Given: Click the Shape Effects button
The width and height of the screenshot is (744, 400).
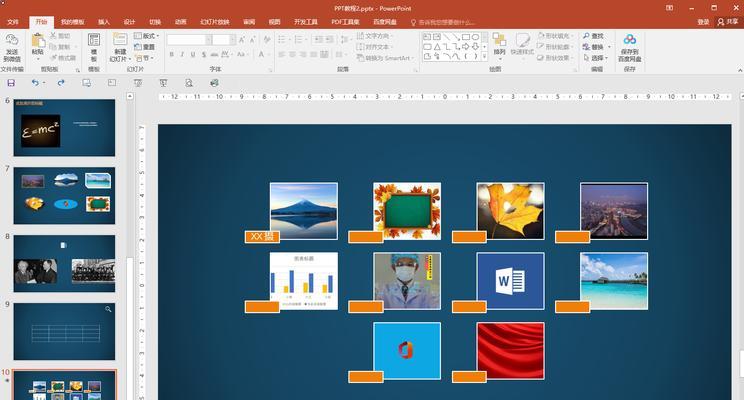Looking at the screenshot, I should coord(556,57).
